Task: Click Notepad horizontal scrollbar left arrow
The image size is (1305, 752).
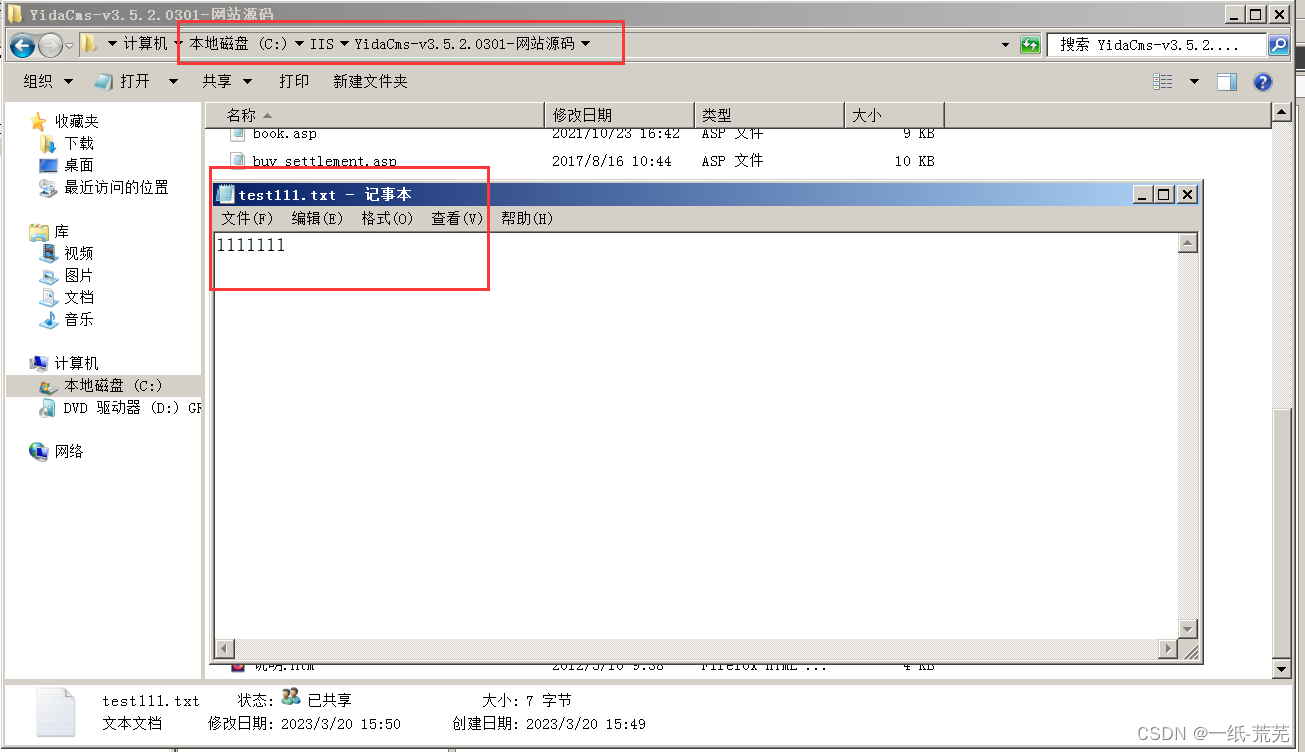Action: click(x=225, y=649)
